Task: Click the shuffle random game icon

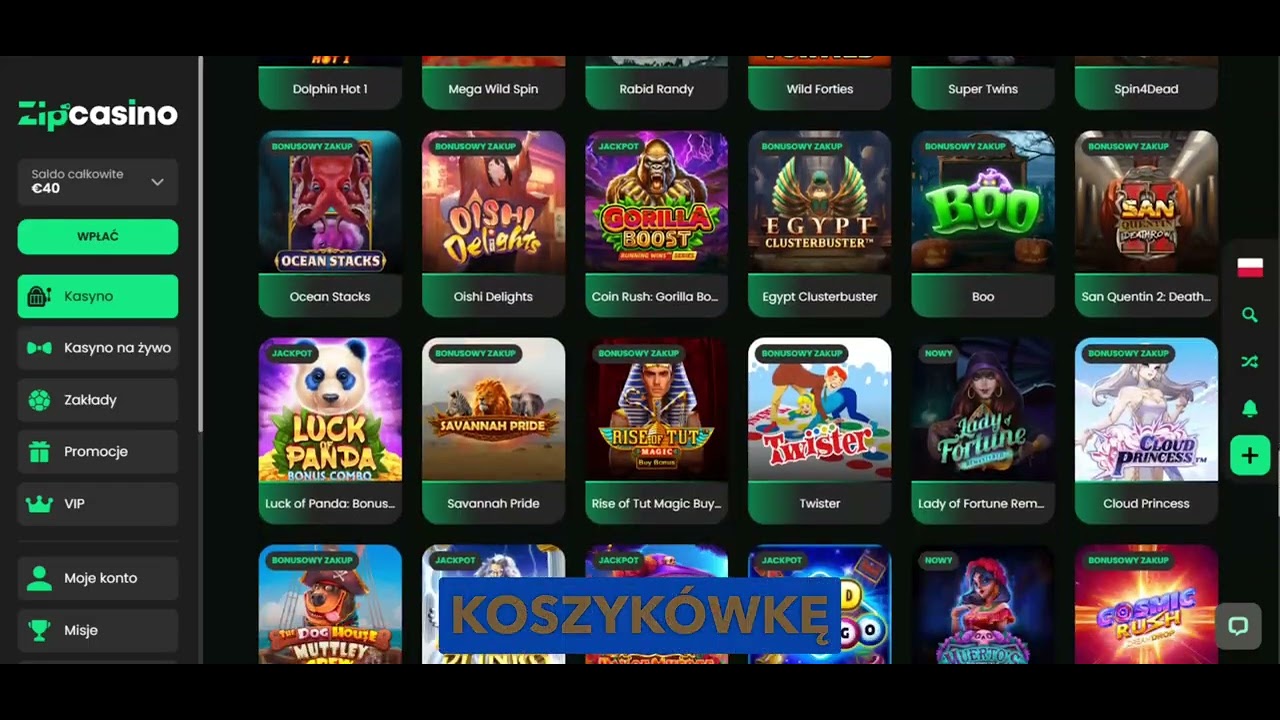Action: (1249, 362)
